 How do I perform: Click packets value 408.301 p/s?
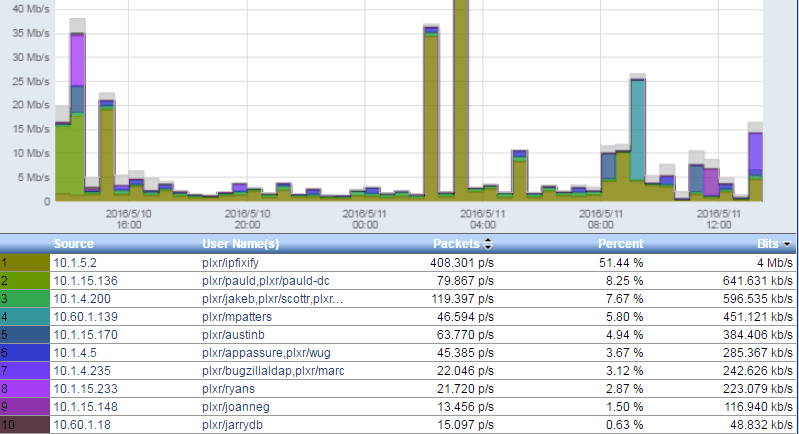coord(462,263)
